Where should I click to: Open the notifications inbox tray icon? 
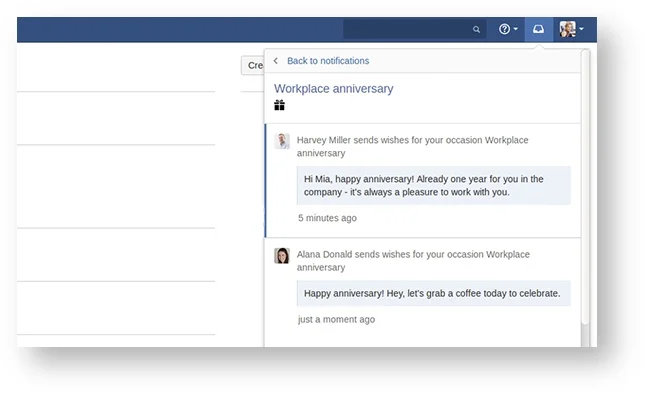(538, 29)
